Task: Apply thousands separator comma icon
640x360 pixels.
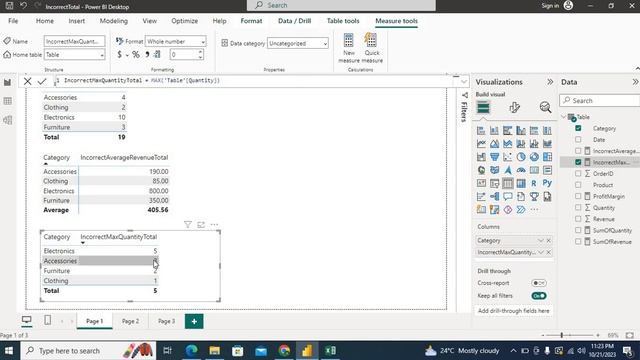Action: 147,54
